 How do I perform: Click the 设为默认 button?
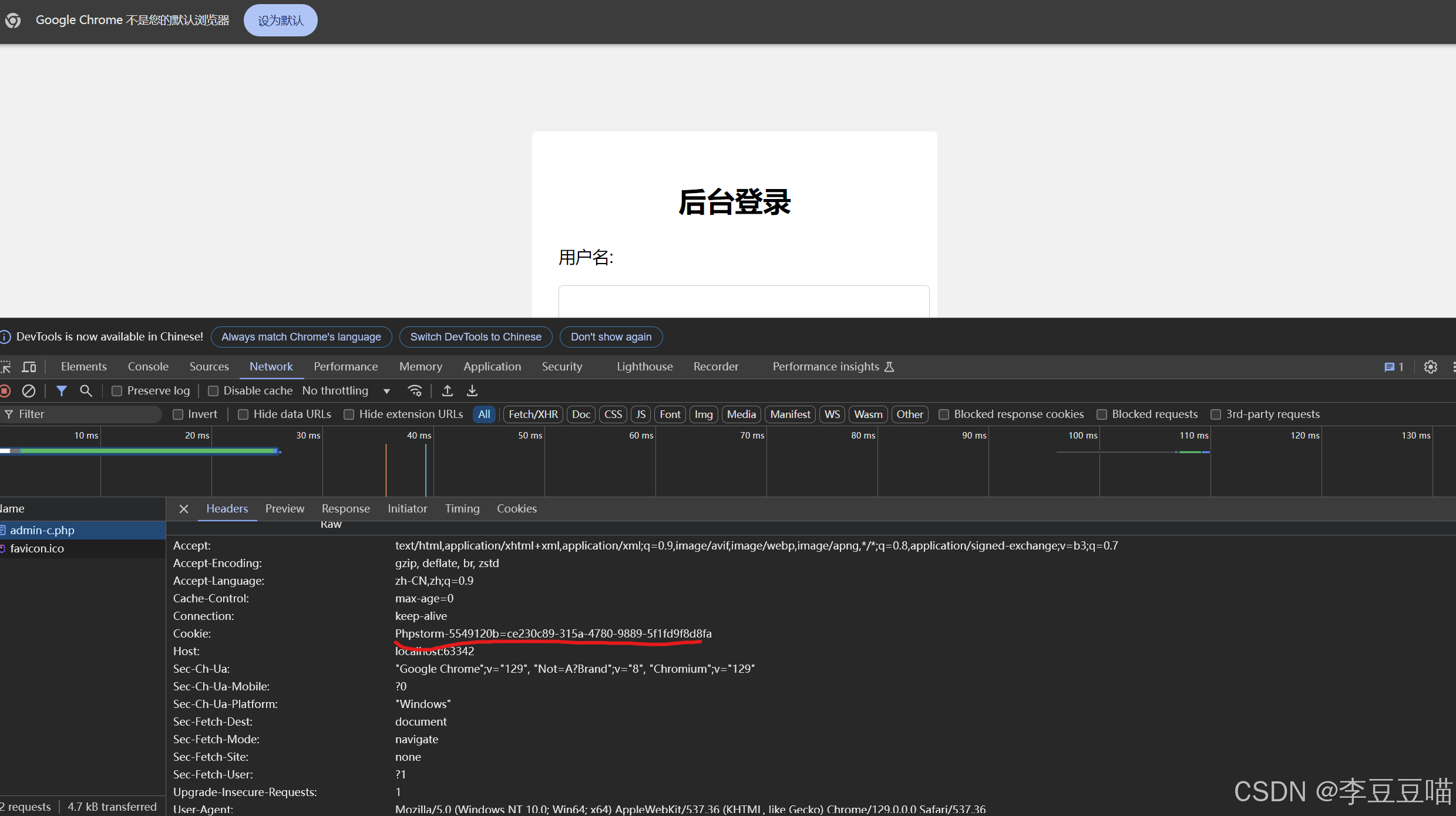[x=280, y=19]
